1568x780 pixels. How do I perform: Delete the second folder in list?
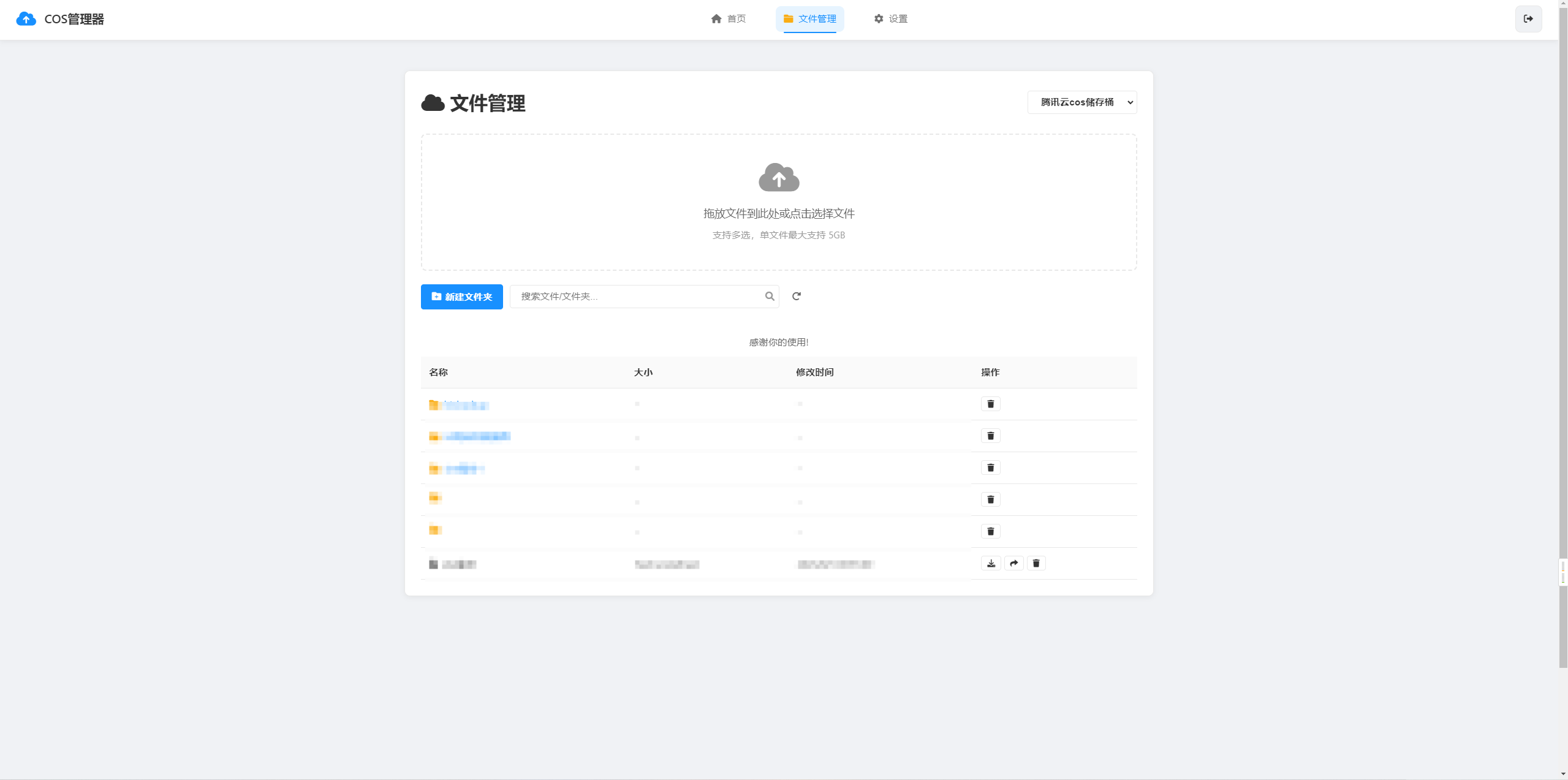click(990, 436)
